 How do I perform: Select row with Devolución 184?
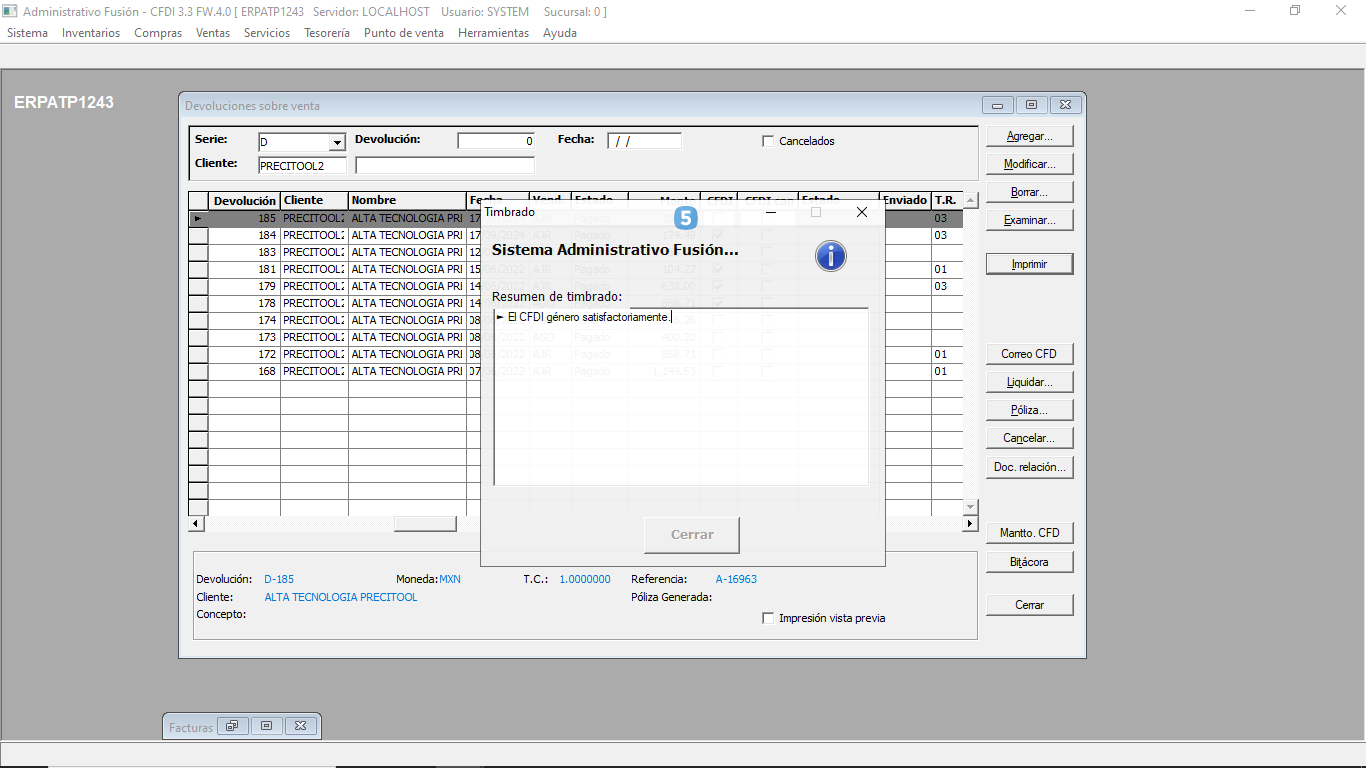point(576,235)
